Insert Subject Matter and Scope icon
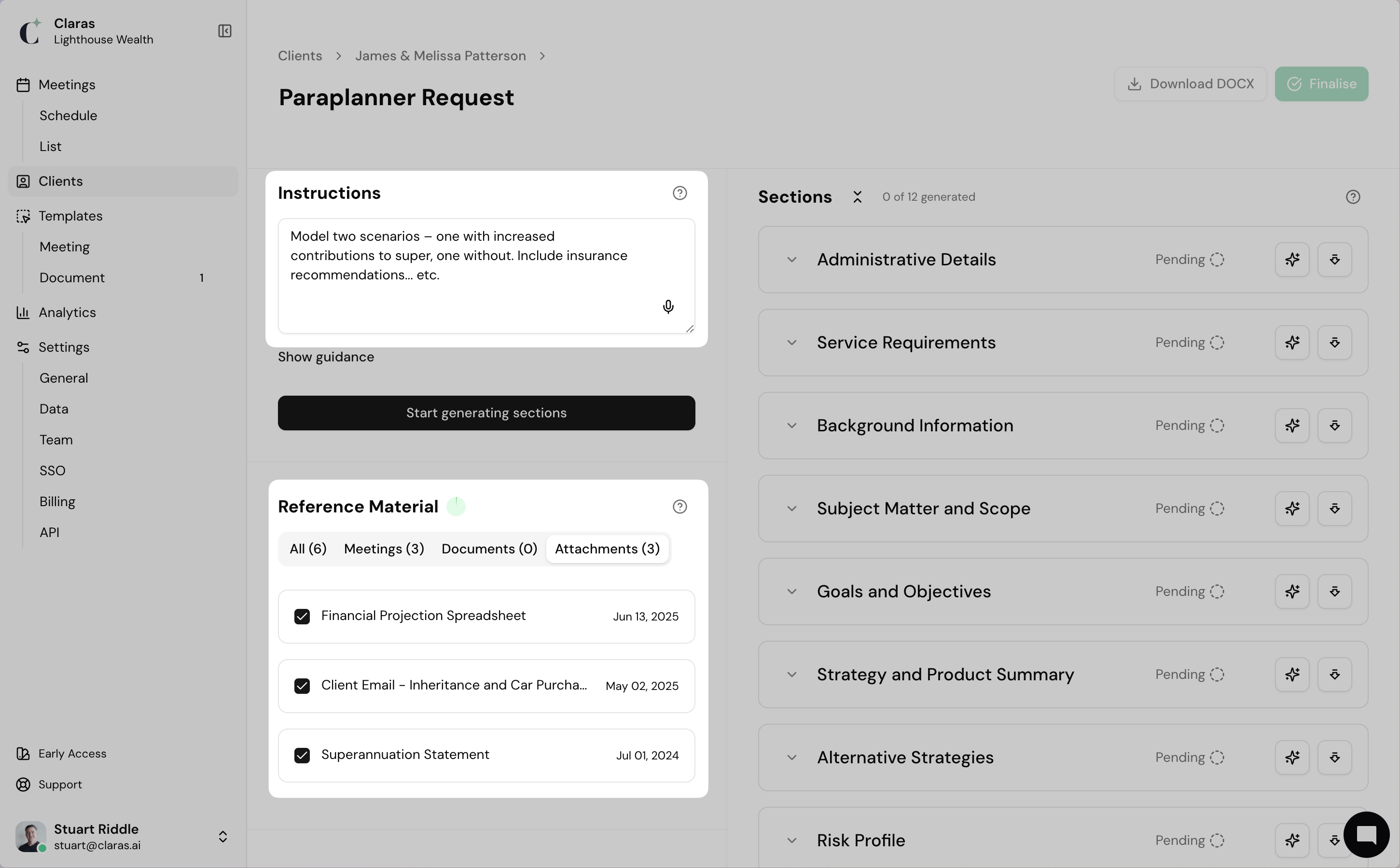This screenshot has height=868, width=1400. pyautogui.click(x=1334, y=509)
